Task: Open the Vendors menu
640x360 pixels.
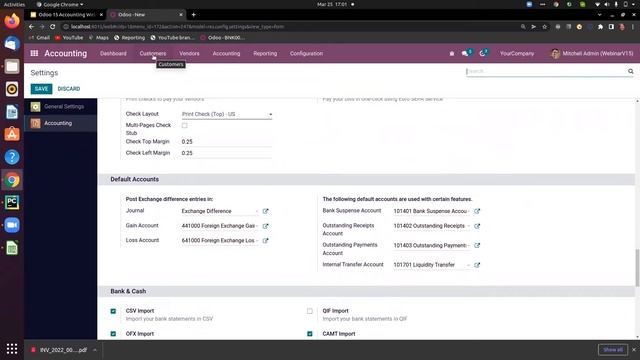Action: pos(189,53)
